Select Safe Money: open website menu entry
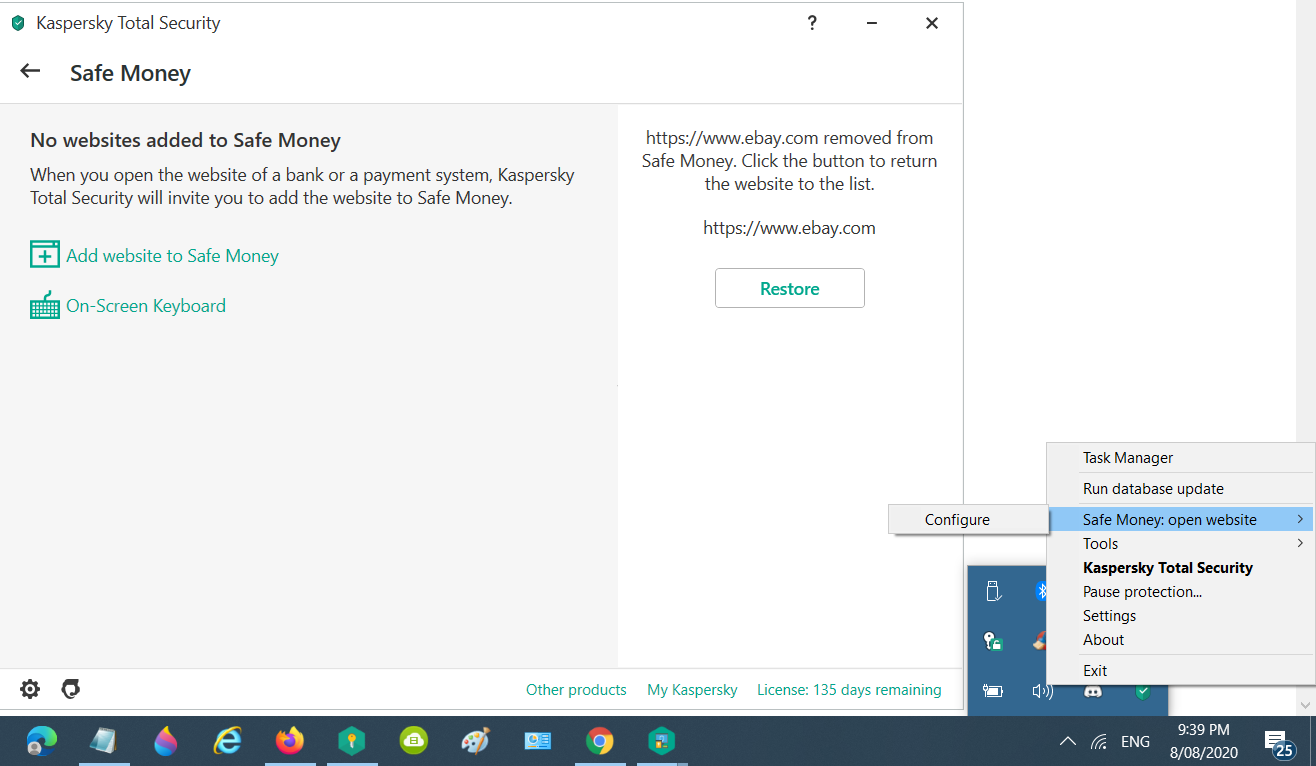The height and width of the screenshot is (766, 1316). [x=1180, y=520]
